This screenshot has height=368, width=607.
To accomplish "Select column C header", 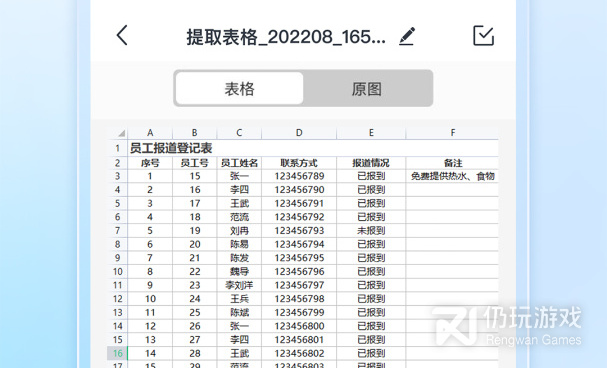I will (239, 133).
